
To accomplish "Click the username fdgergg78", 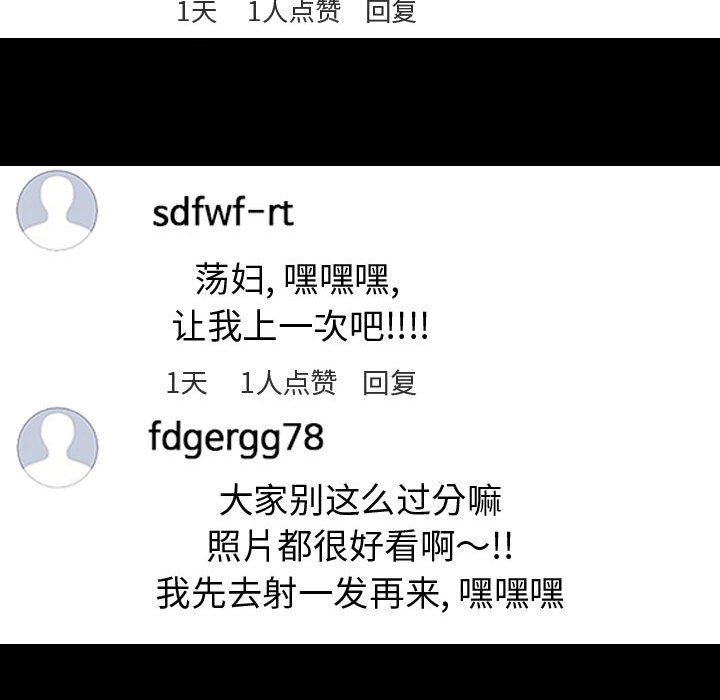I will click(x=236, y=439).
